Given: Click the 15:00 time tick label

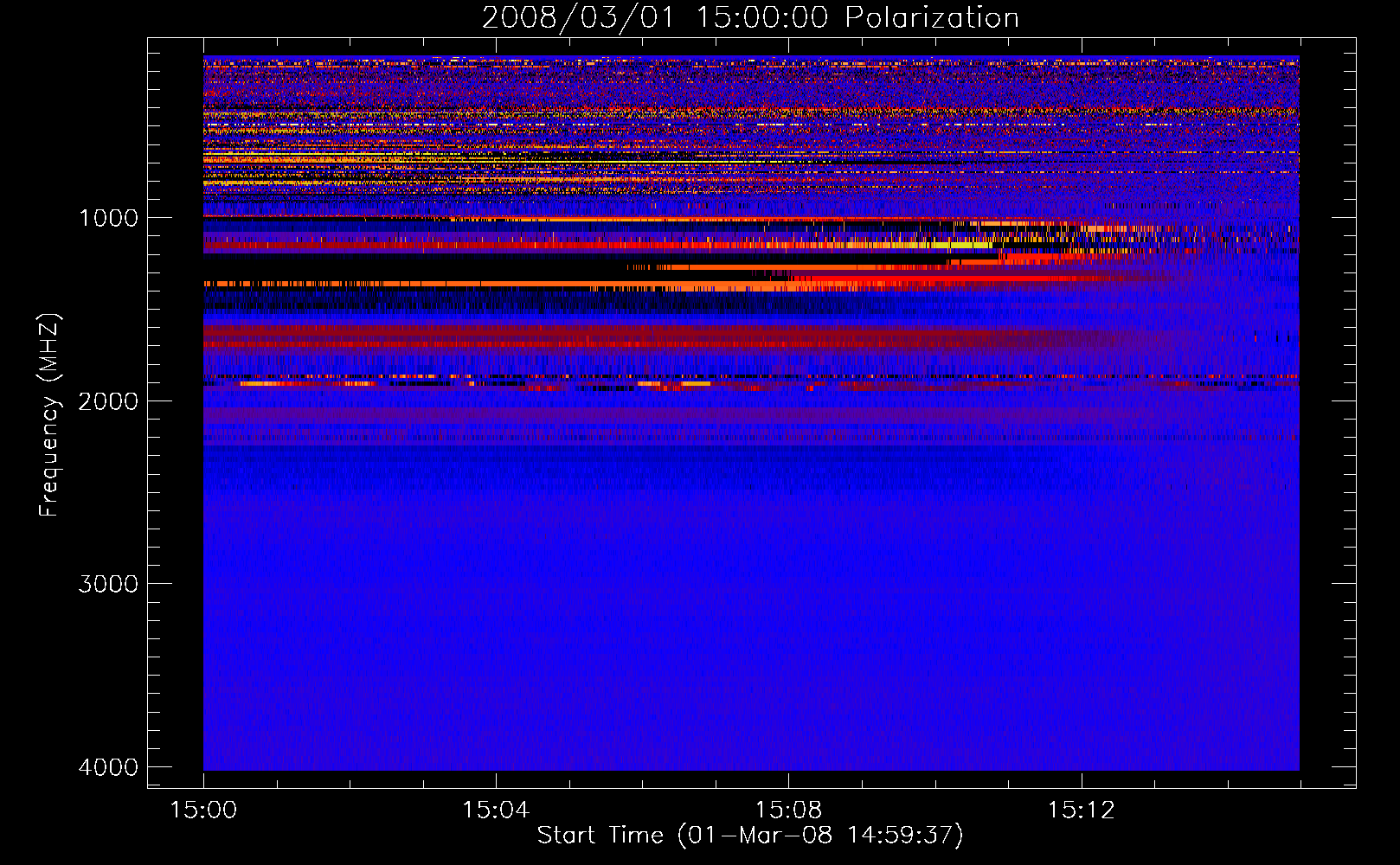Looking at the screenshot, I should pyautogui.click(x=203, y=811).
